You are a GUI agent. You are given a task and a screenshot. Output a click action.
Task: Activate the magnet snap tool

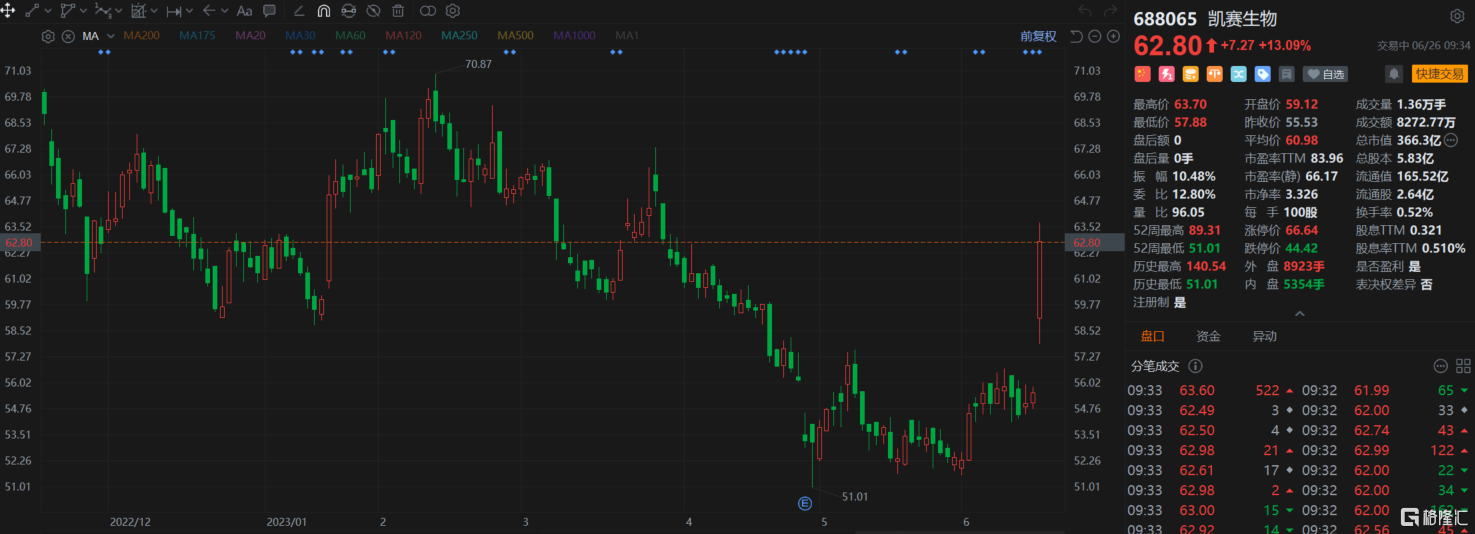[323, 11]
